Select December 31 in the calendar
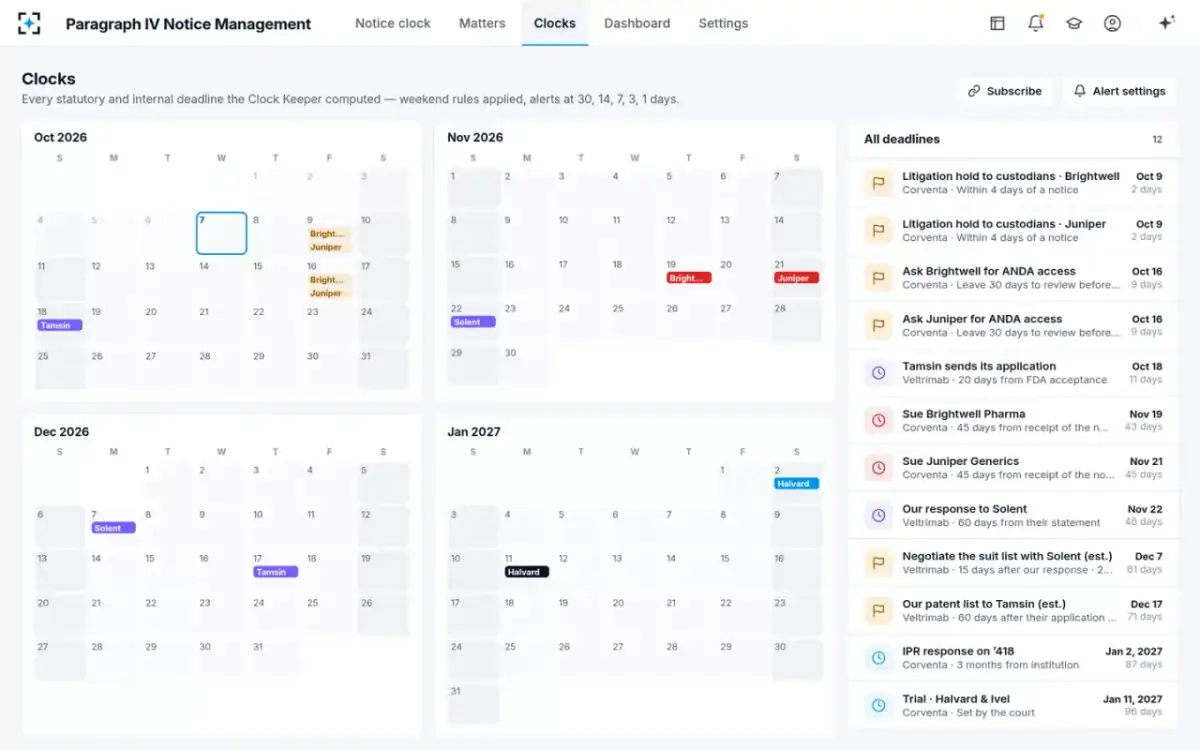 275,660
